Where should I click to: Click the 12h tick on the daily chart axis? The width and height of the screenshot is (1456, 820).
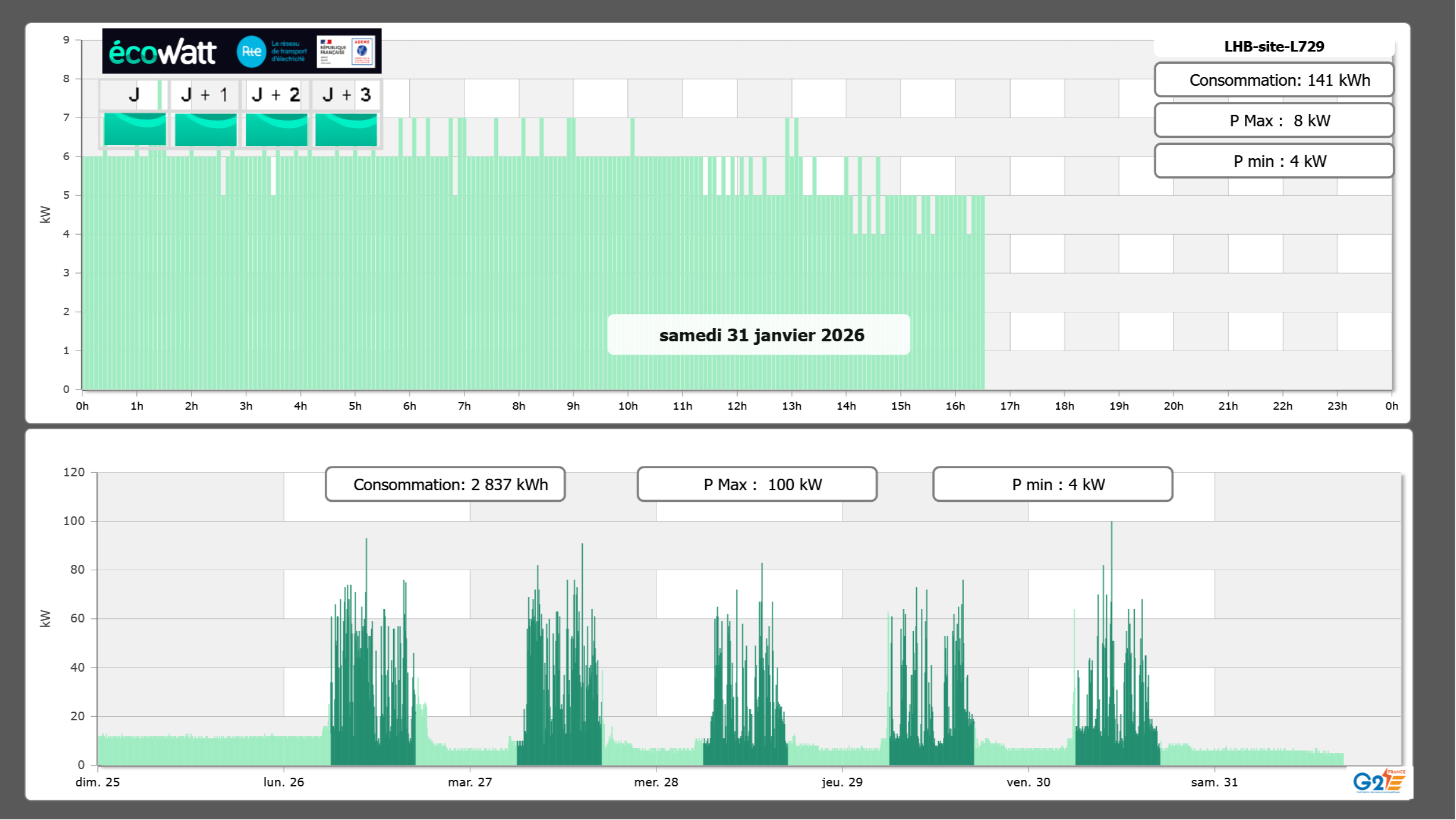[x=737, y=406]
